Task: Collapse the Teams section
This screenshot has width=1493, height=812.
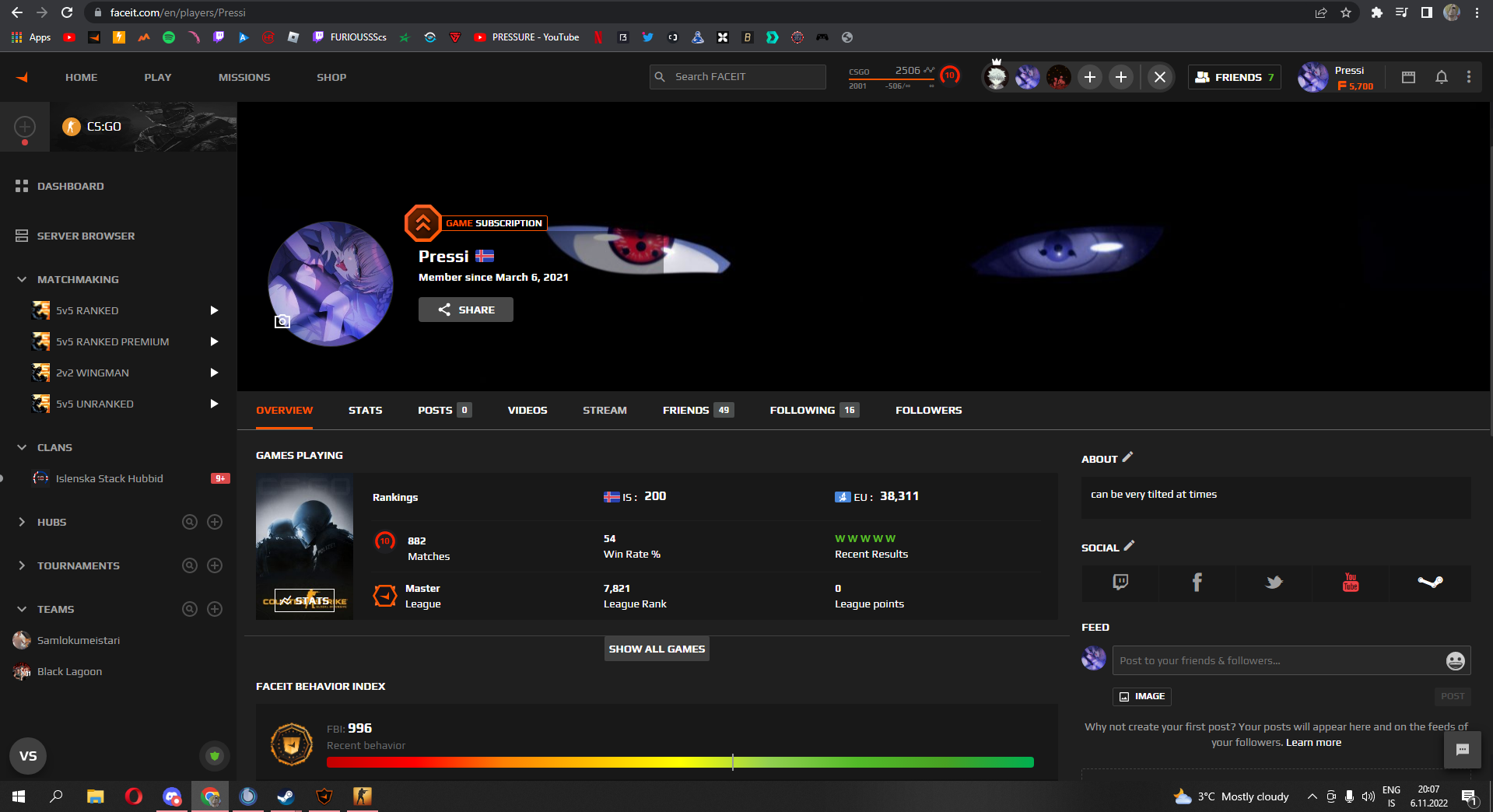Action: (22, 609)
